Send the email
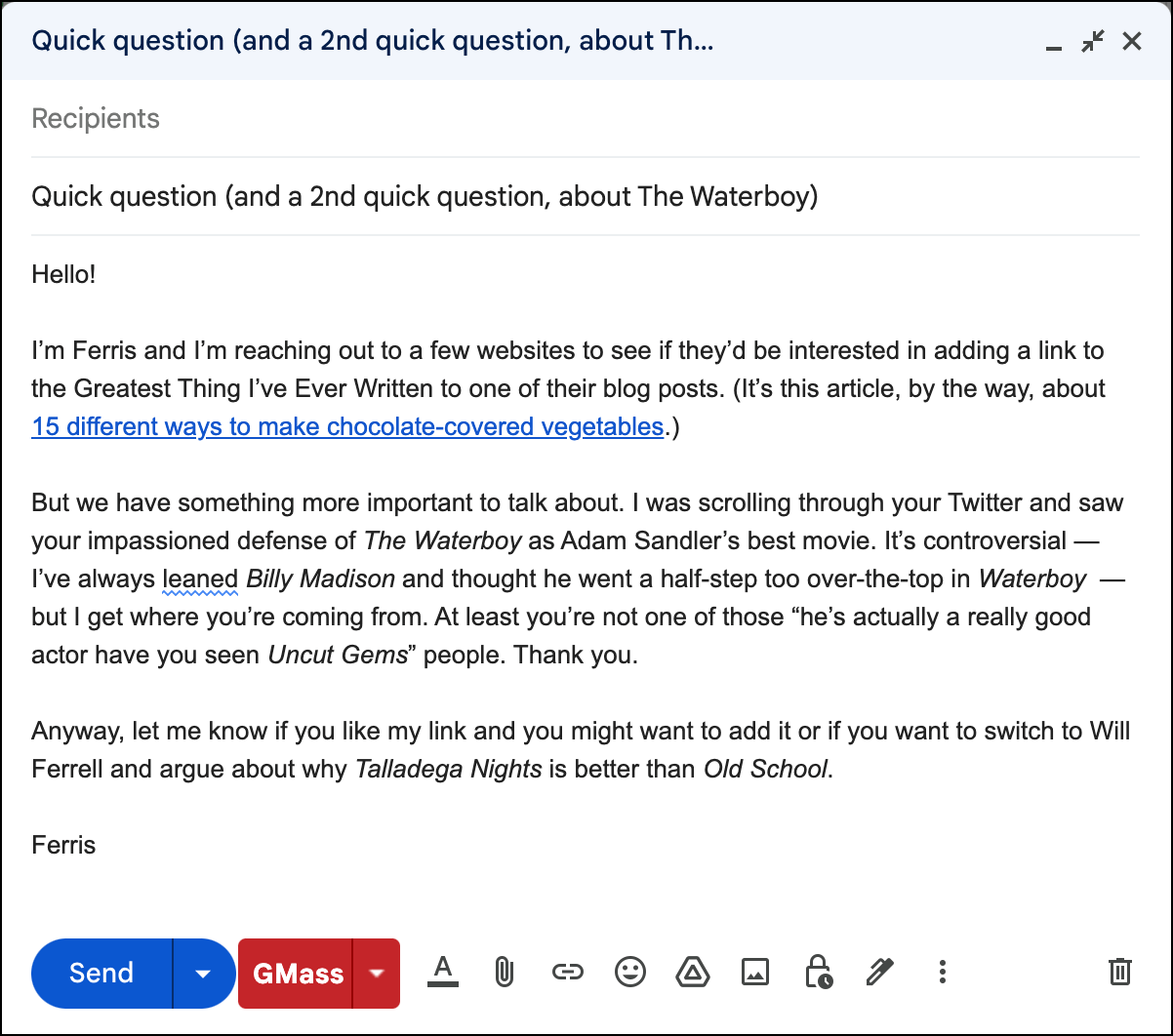Image resolution: width=1173 pixels, height=1036 pixels. click(x=101, y=973)
